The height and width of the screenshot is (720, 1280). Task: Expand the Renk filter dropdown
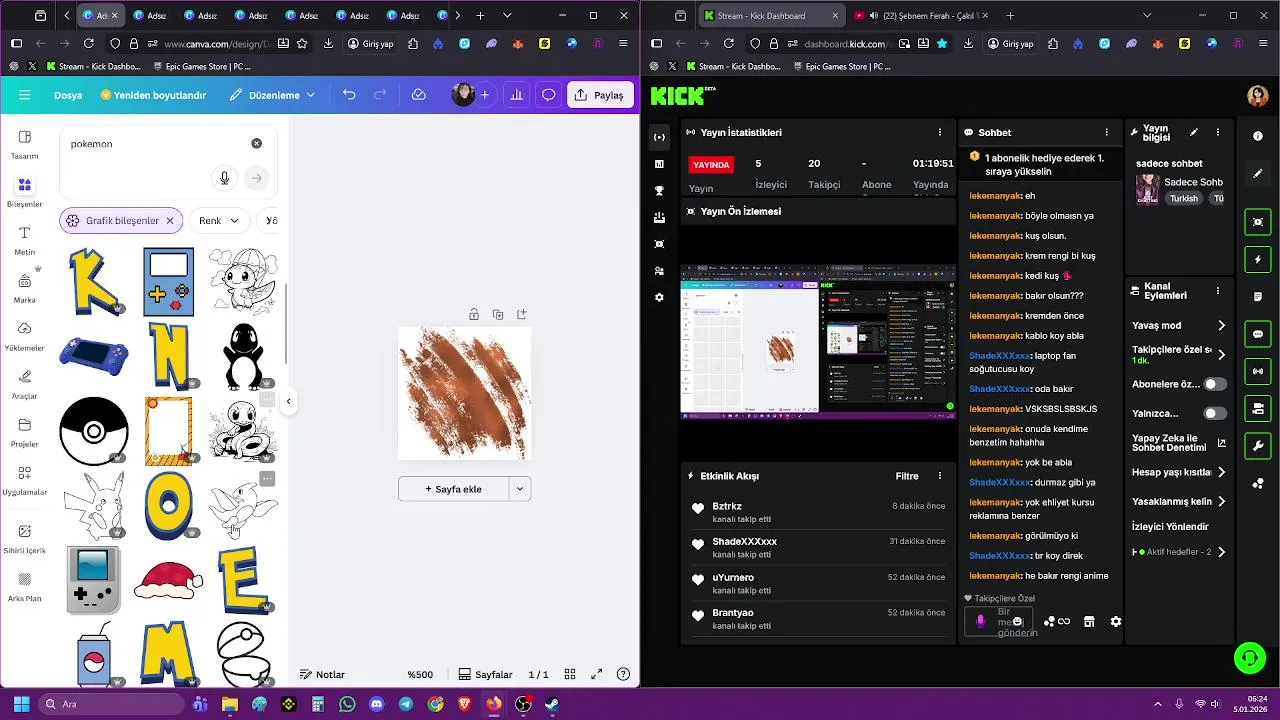(220, 221)
